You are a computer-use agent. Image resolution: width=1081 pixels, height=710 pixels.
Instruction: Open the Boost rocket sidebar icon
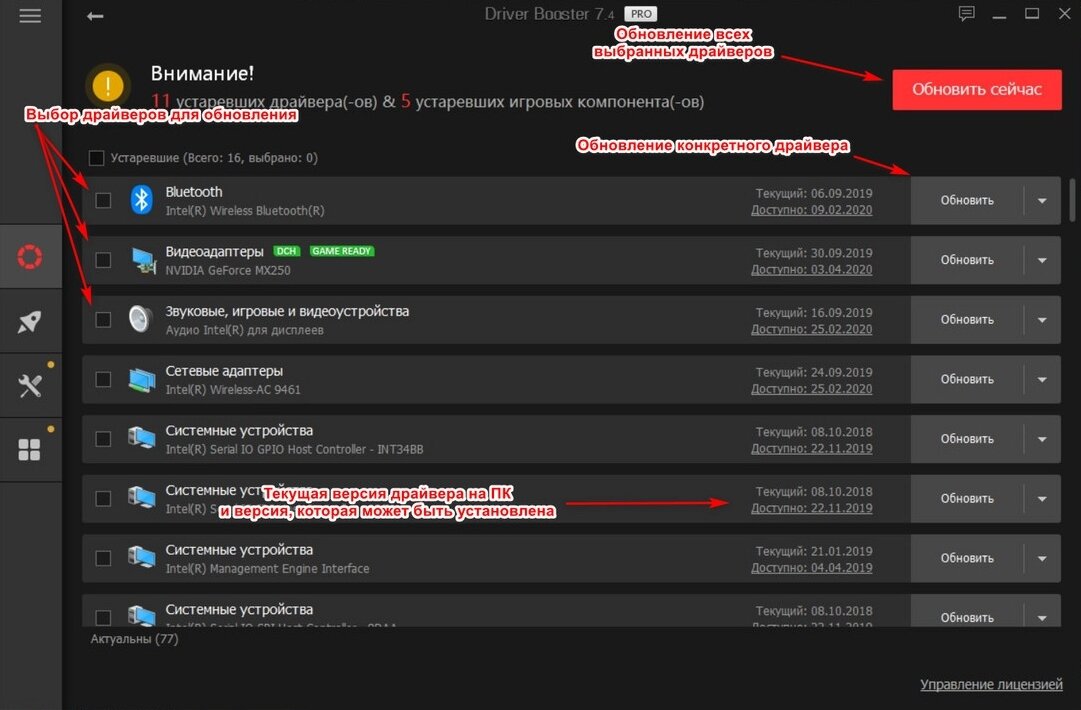pyautogui.click(x=30, y=321)
